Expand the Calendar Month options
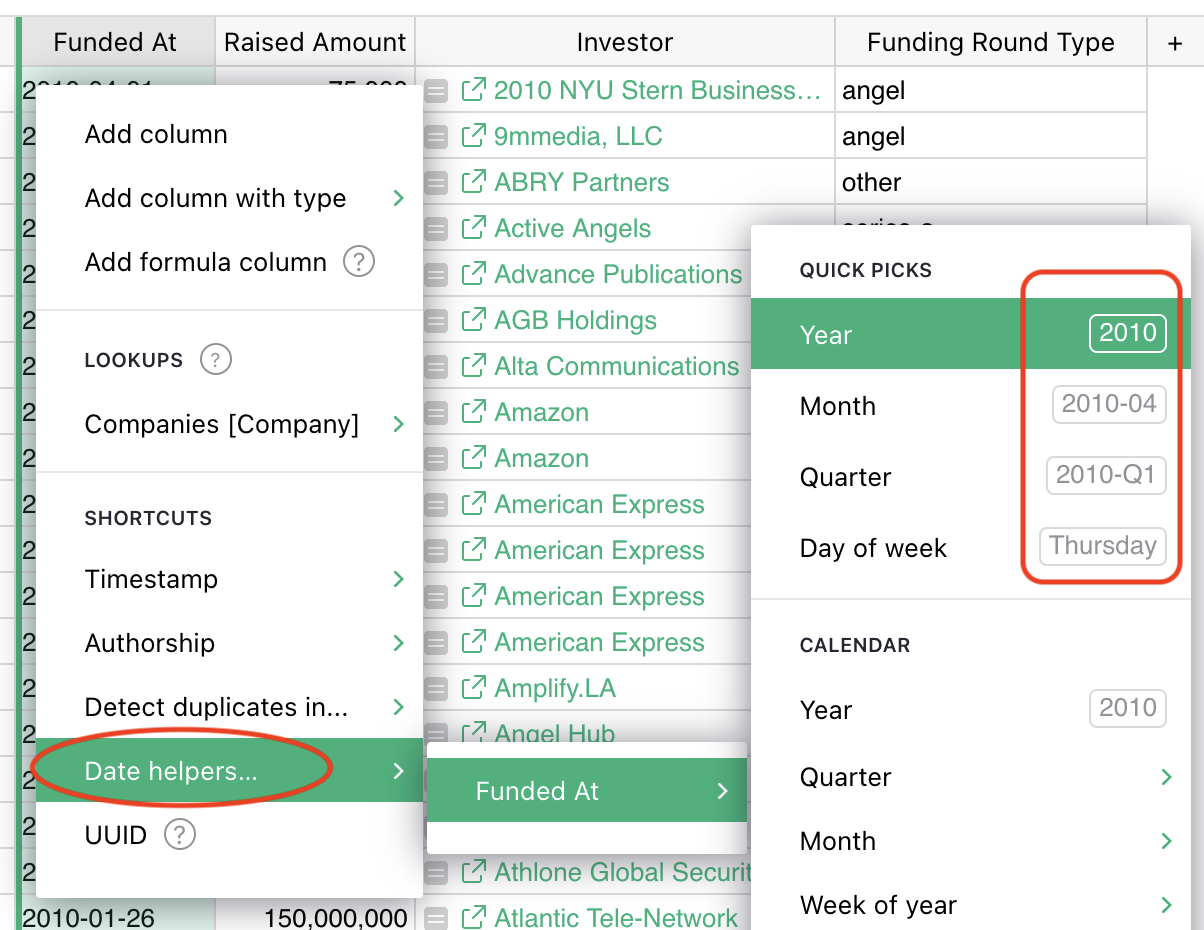 click(x=1165, y=841)
